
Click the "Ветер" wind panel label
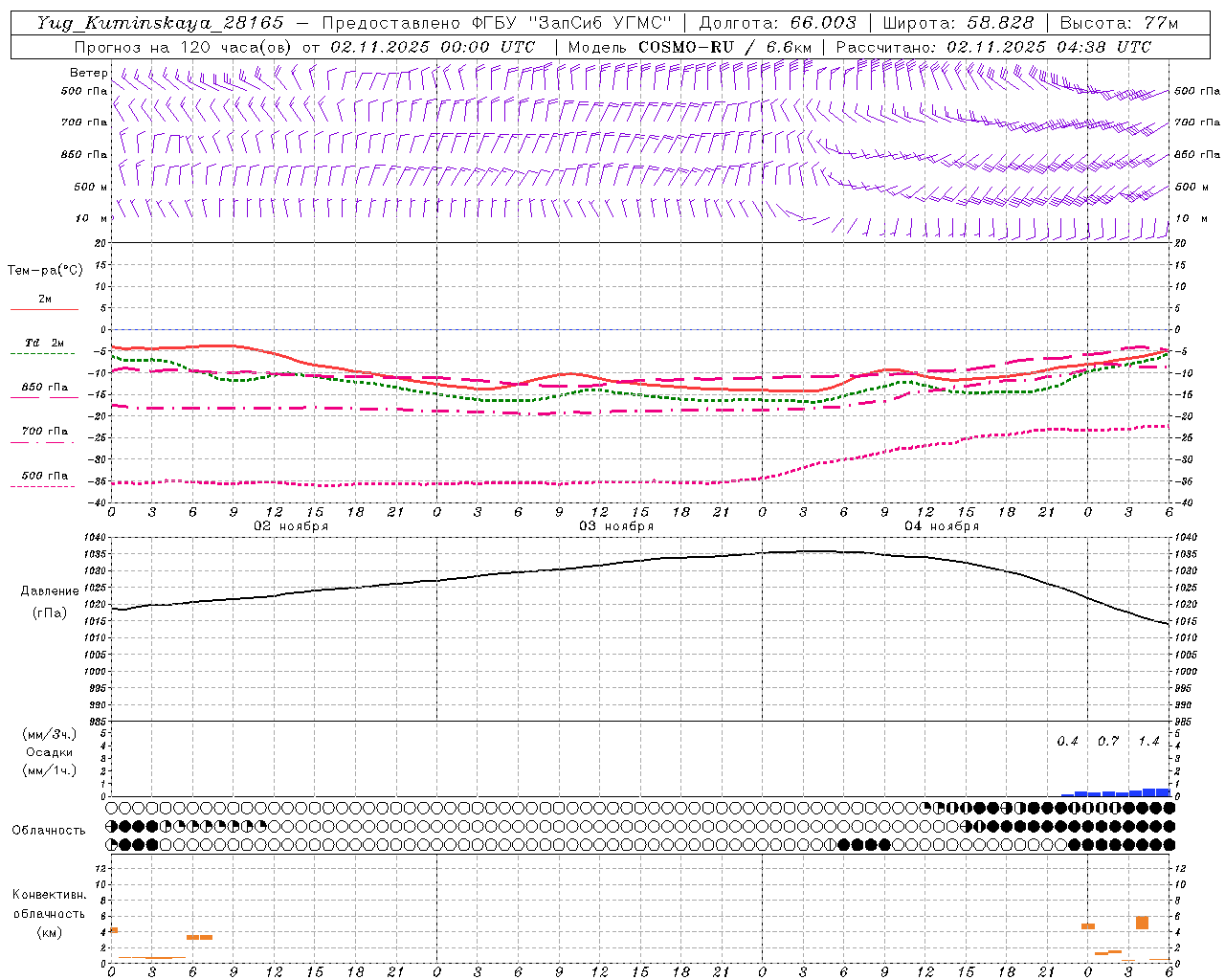point(88,73)
